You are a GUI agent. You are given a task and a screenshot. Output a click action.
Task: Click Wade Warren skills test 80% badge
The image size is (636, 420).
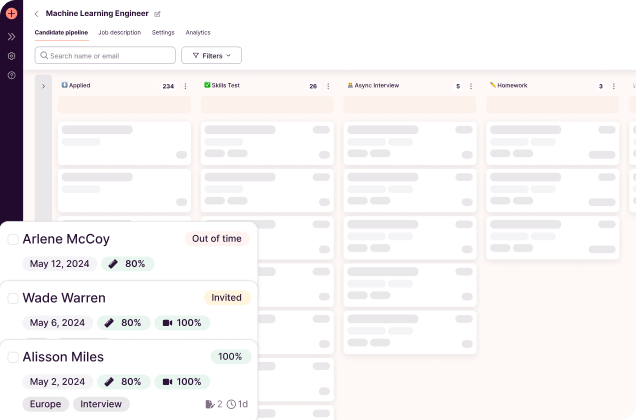(x=124, y=323)
